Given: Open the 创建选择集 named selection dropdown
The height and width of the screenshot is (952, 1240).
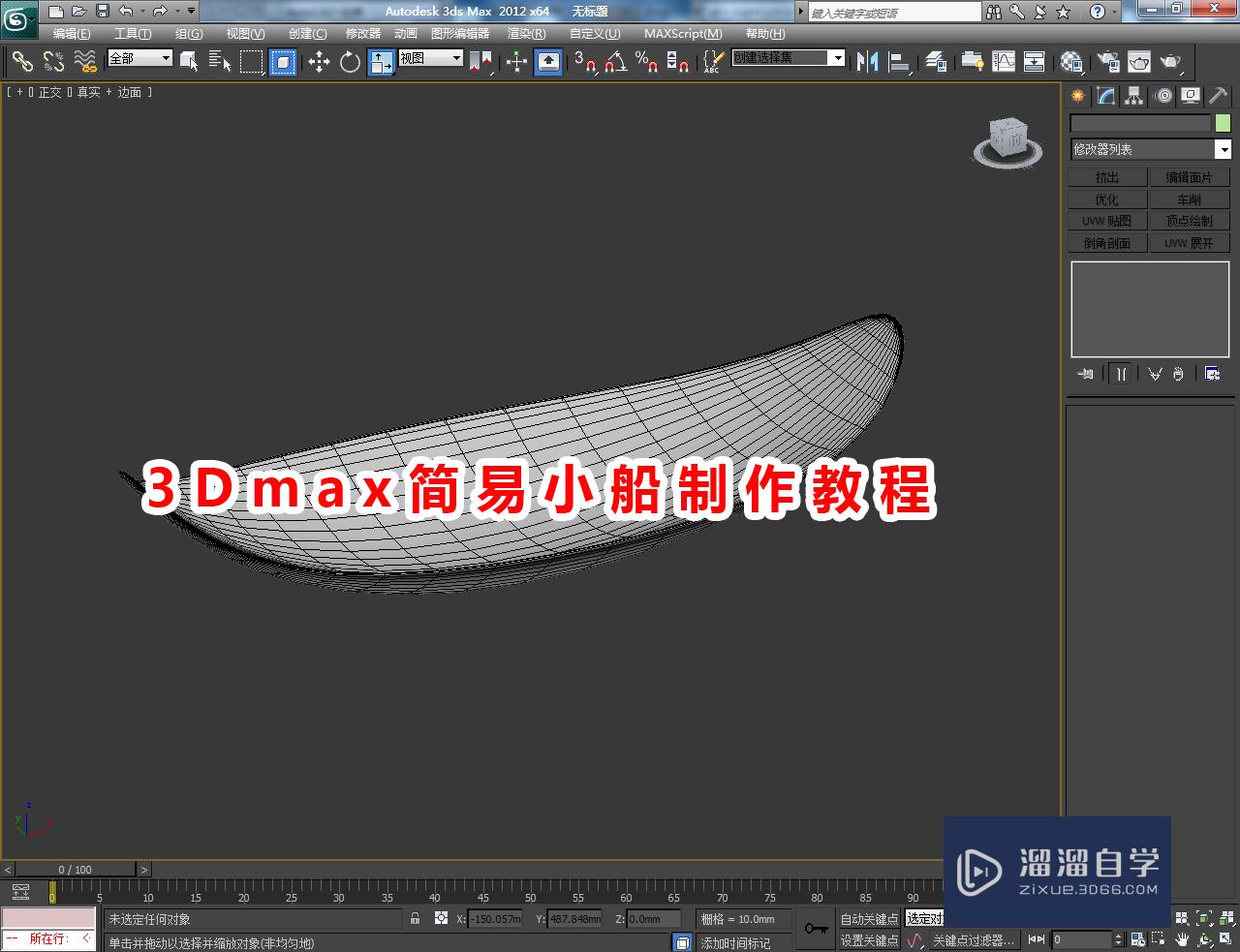Looking at the screenshot, I should [x=788, y=58].
